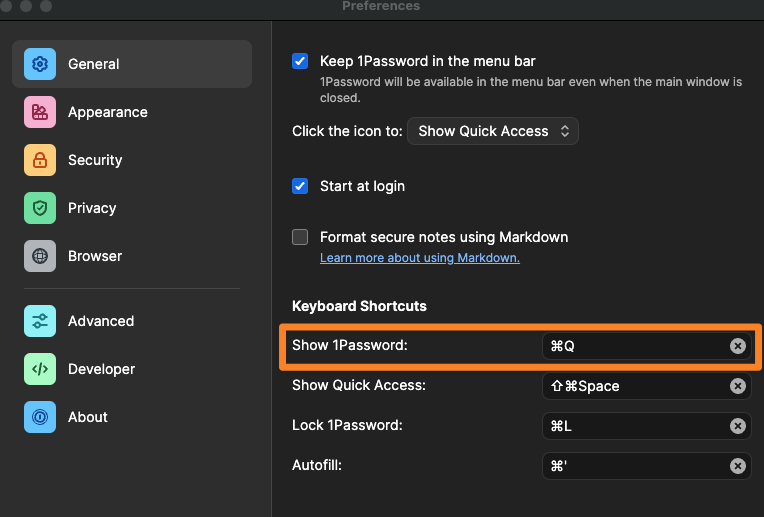764x517 pixels.
Task: Enable Format secure notes using Markdown
Action: 300,237
